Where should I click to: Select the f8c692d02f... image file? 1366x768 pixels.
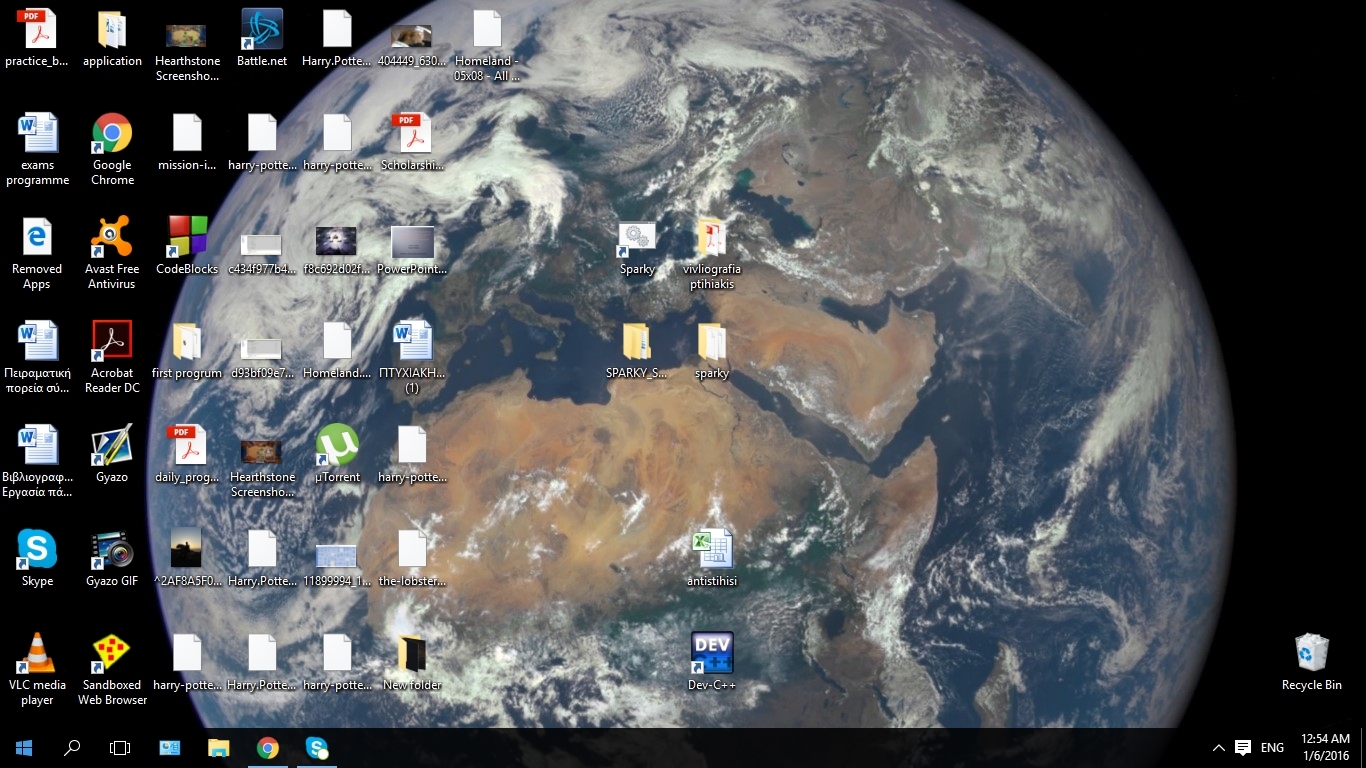pos(337,250)
